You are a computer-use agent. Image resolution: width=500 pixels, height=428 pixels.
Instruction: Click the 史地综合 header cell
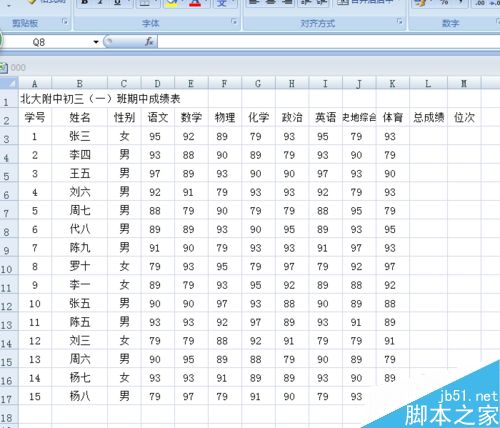tap(359, 117)
